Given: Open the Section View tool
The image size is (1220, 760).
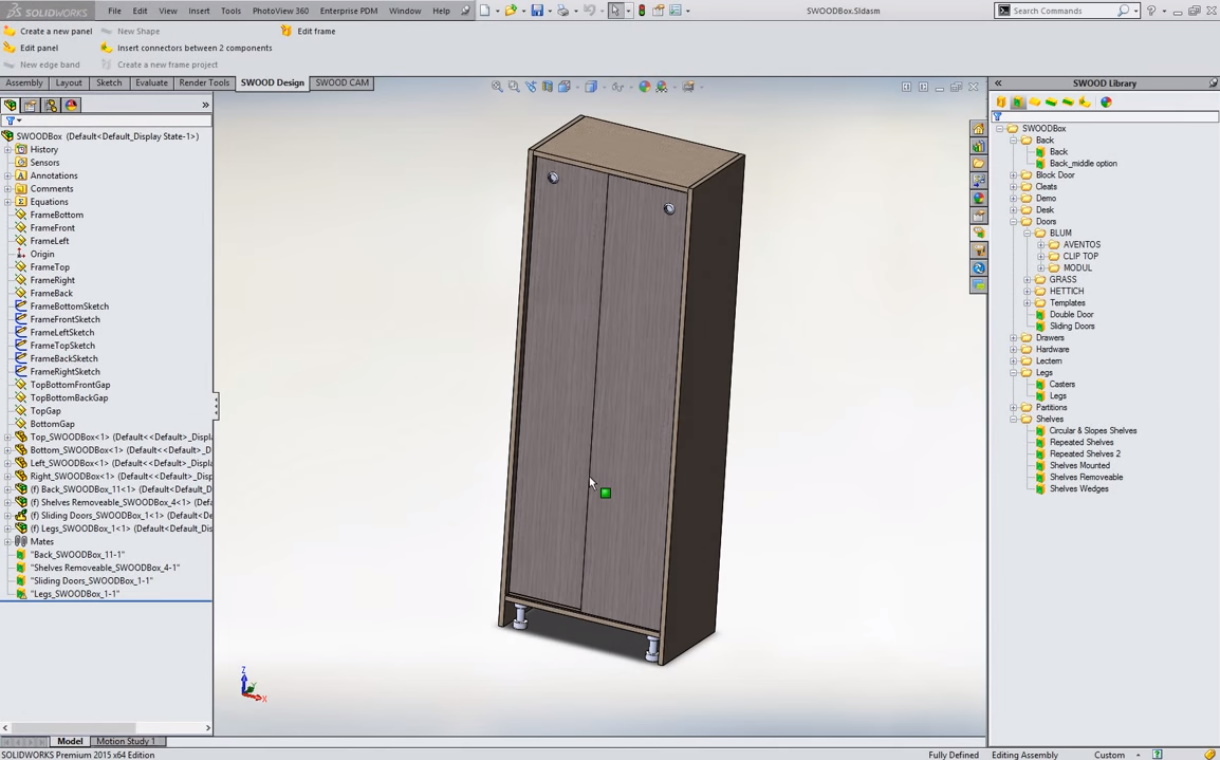Looking at the screenshot, I should click(x=547, y=87).
